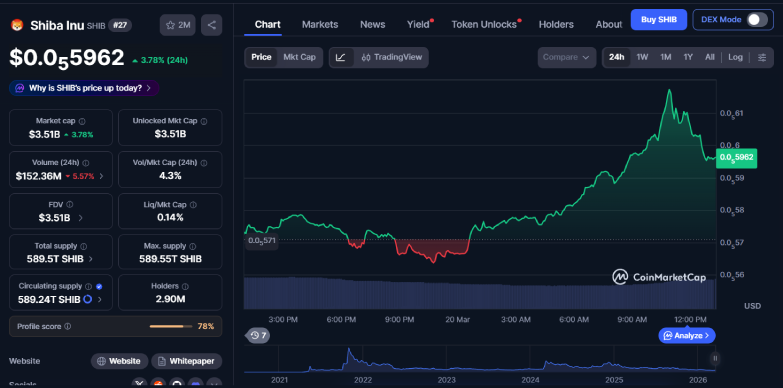Screen dimensions: 783x388
Task: Open the About tab
Action: 609,24
